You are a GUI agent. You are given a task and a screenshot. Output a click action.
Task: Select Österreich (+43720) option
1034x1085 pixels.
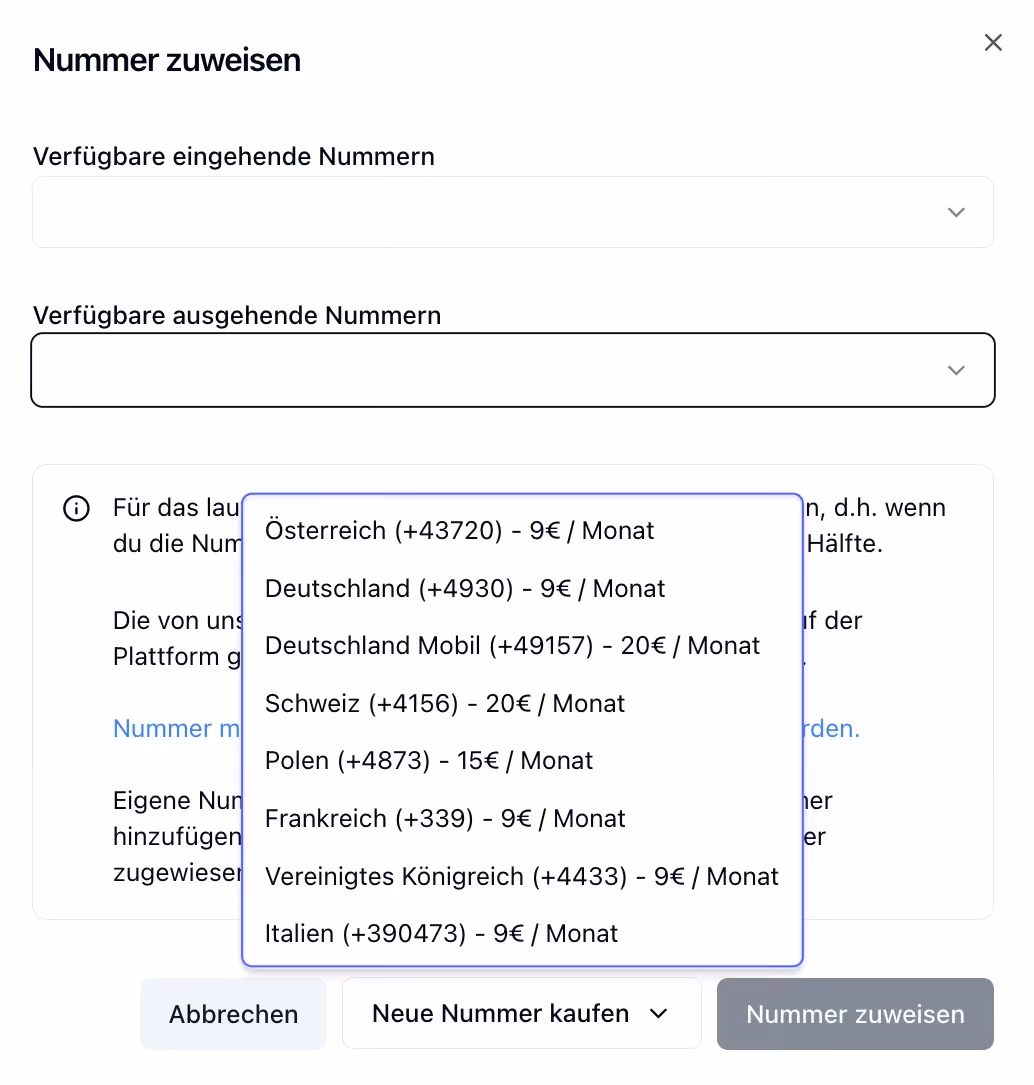click(523, 531)
